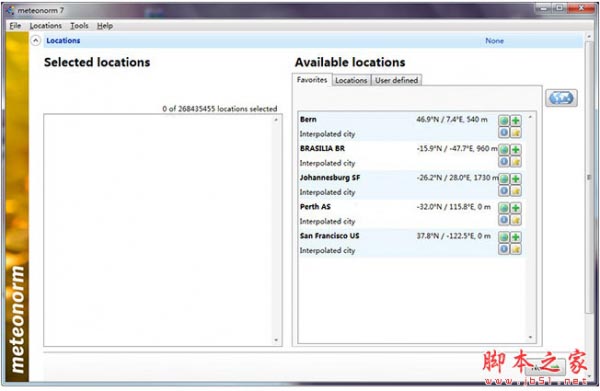This screenshot has width=600, height=391.
Task: Click the Locations section header link
Action: click(x=63, y=41)
